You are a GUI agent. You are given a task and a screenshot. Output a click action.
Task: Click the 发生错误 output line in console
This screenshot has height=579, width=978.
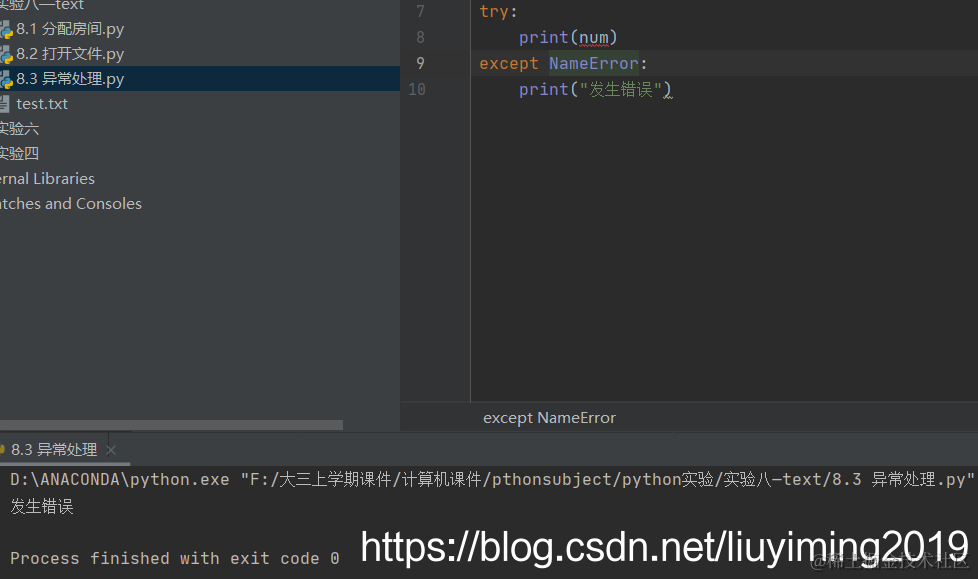(x=42, y=506)
